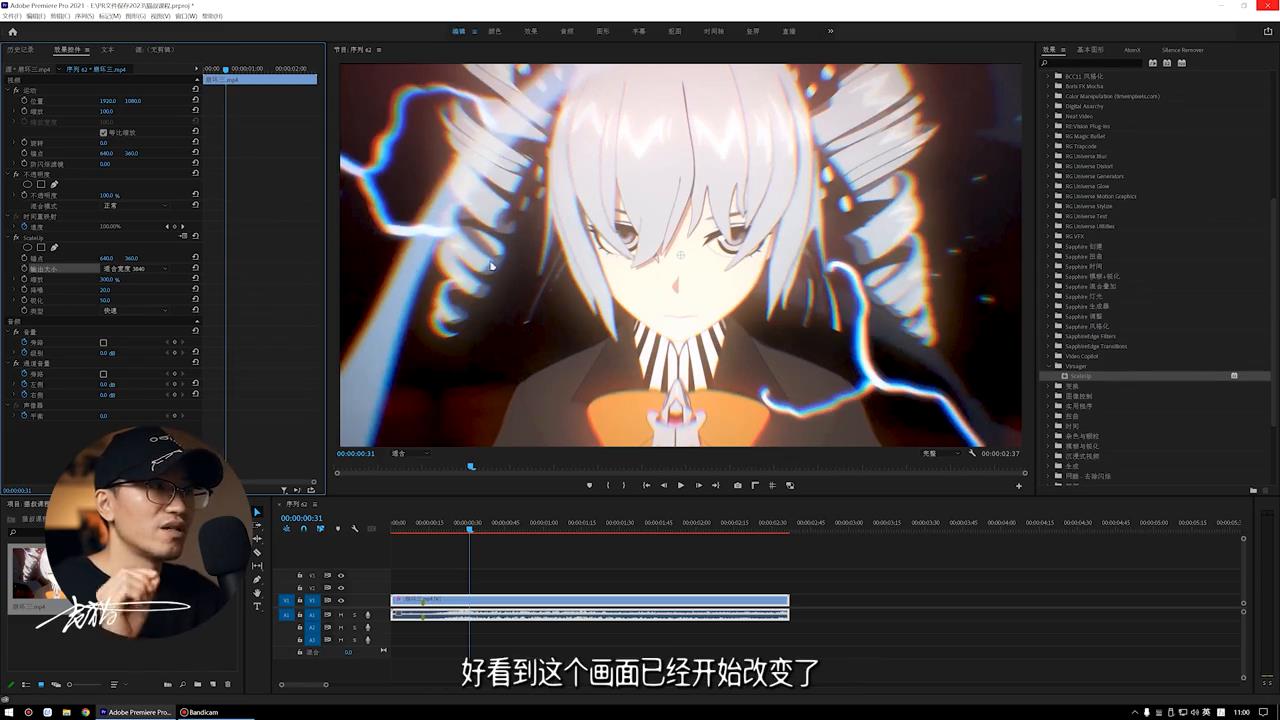
Task: Toggle Bypass checkbox under Channel Volume
Action: [103, 374]
